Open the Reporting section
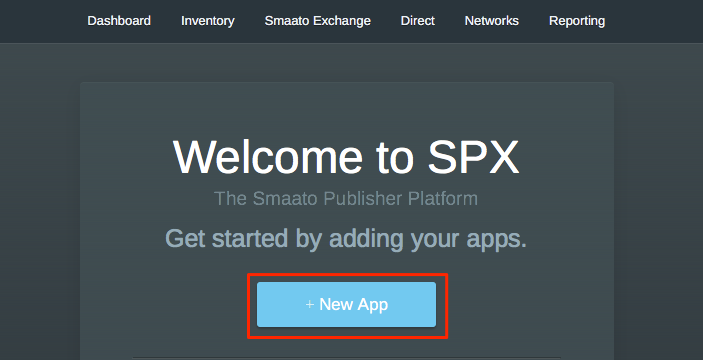 point(577,21)
